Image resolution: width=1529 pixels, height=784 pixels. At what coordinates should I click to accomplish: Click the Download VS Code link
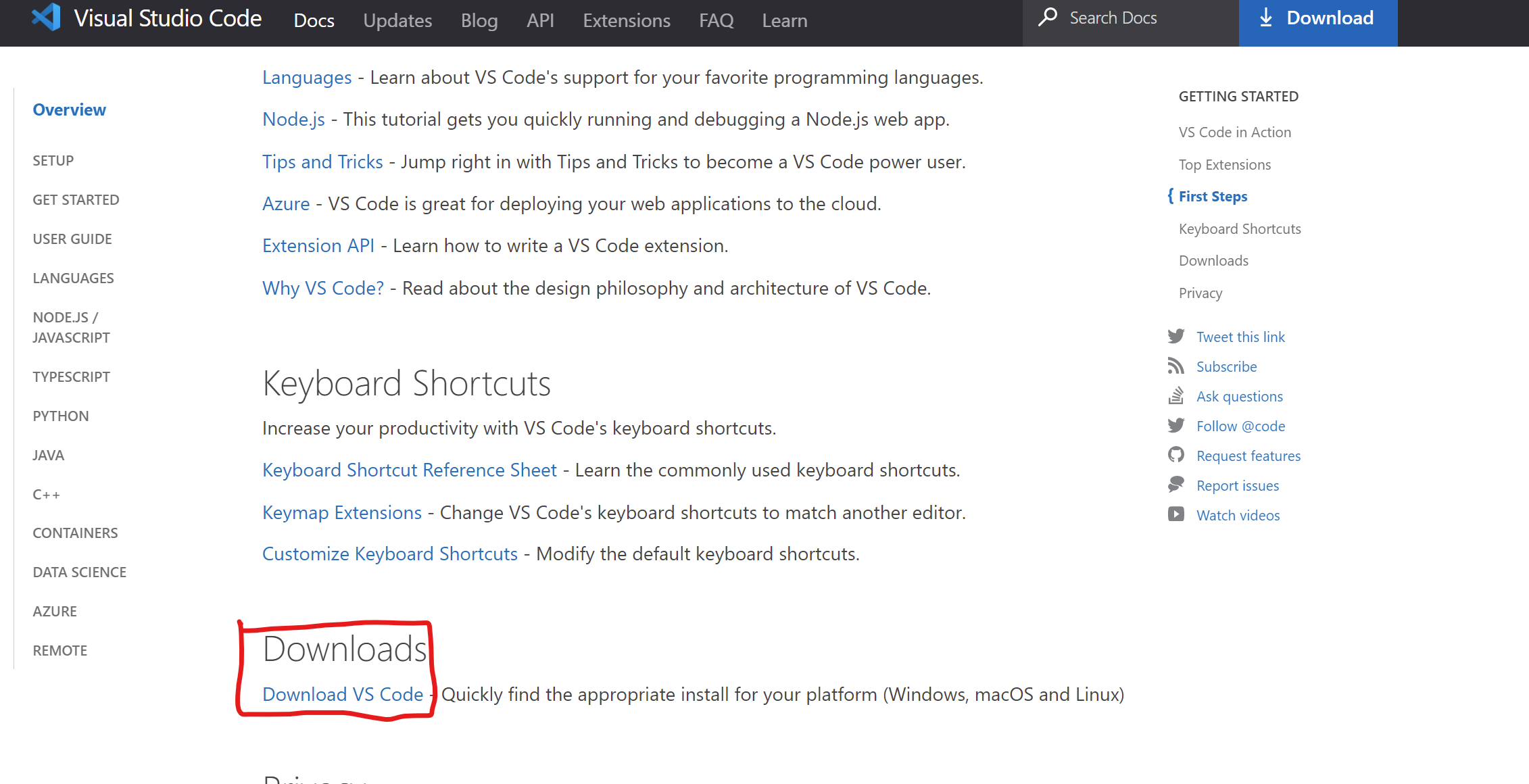click(x=343, y=695)
